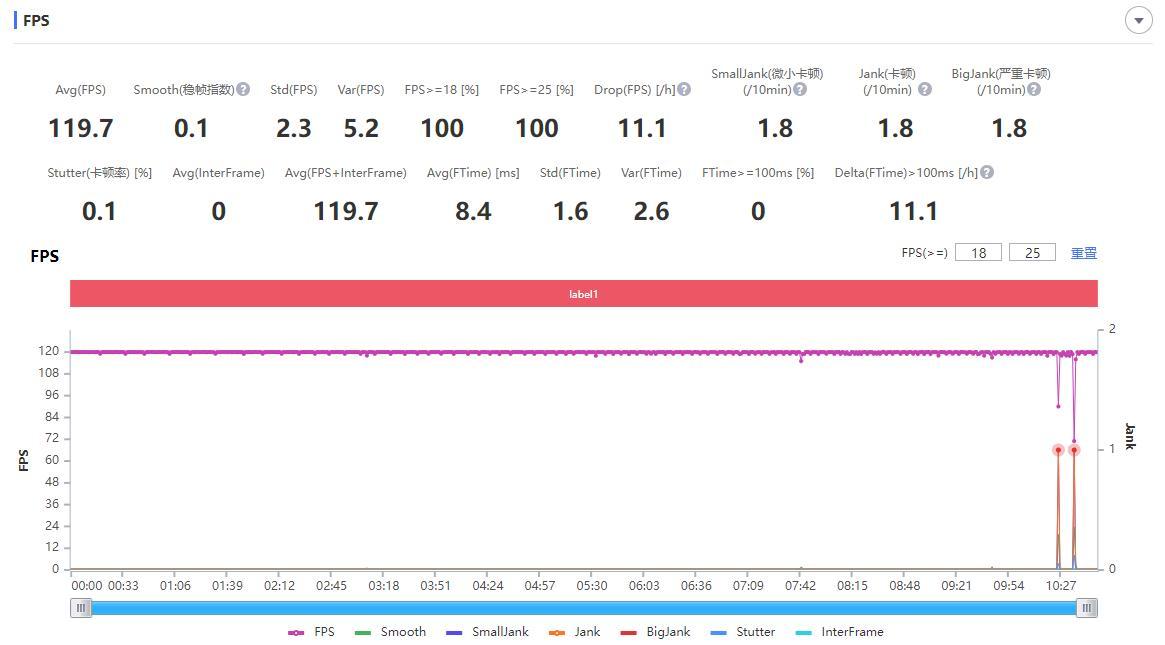Hide the Smooth series via legend
This screenshot has width=1165, height=645.
390,632
